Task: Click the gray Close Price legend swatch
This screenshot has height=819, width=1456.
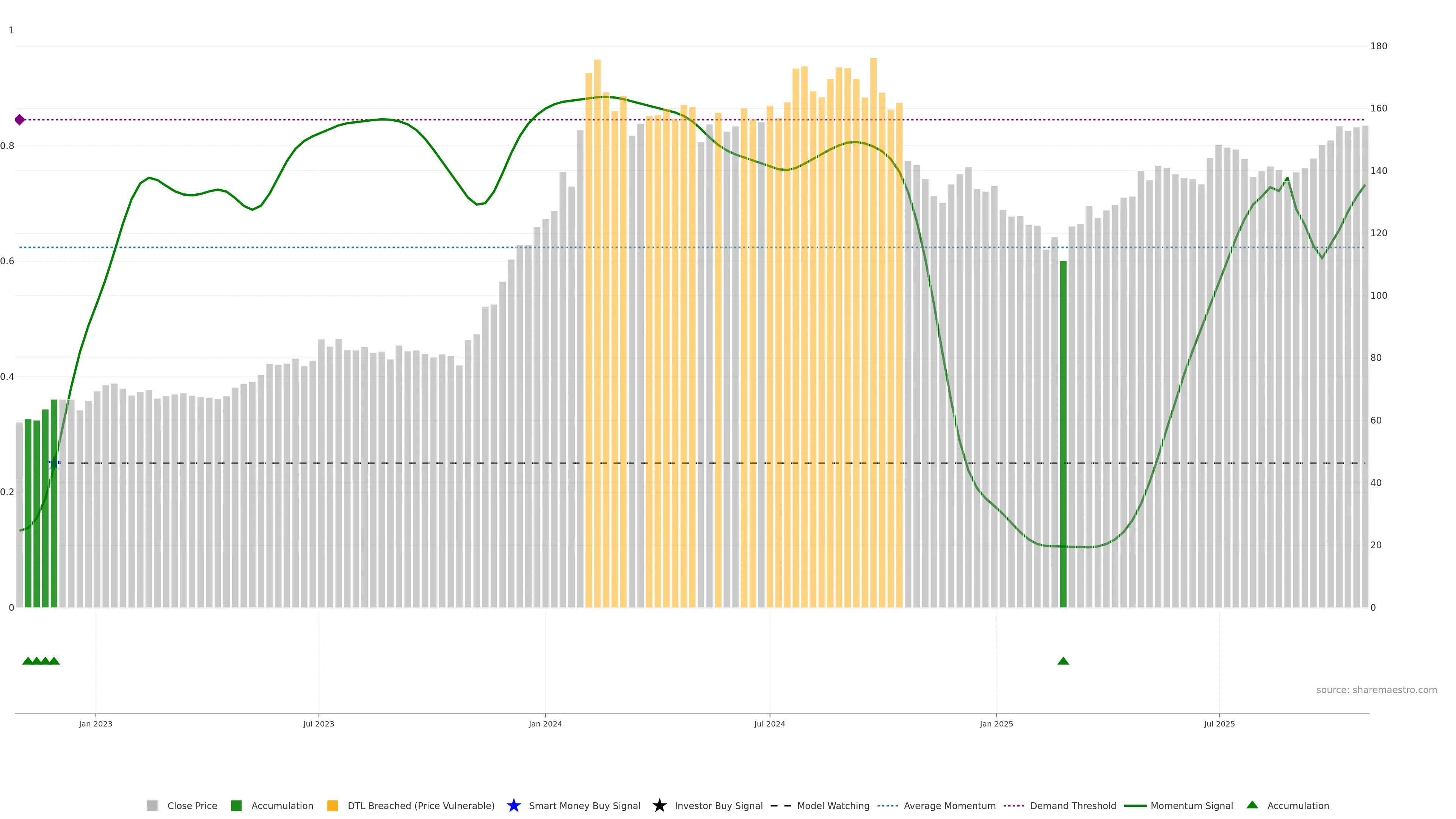Action: tap(152, 805)
